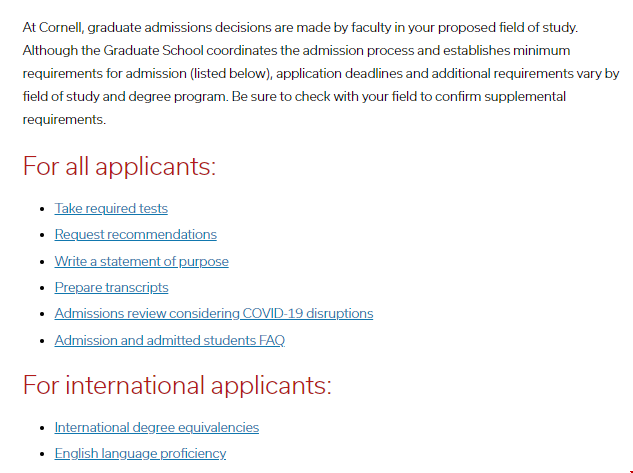Viewport: 633px width, 473px height.
Task: Click the bullet beside Admission and admitted students FAQ
Action: 42,341
